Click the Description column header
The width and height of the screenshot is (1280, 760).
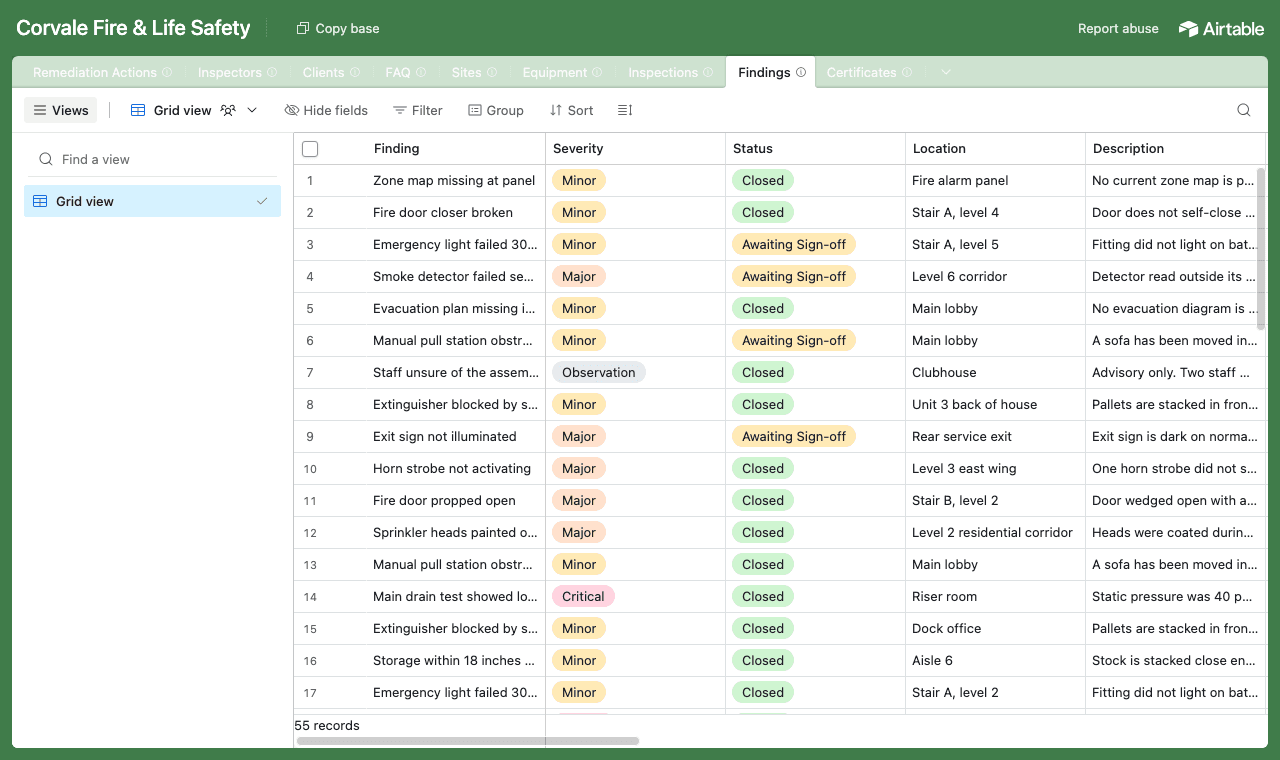tap(1175, 149)
